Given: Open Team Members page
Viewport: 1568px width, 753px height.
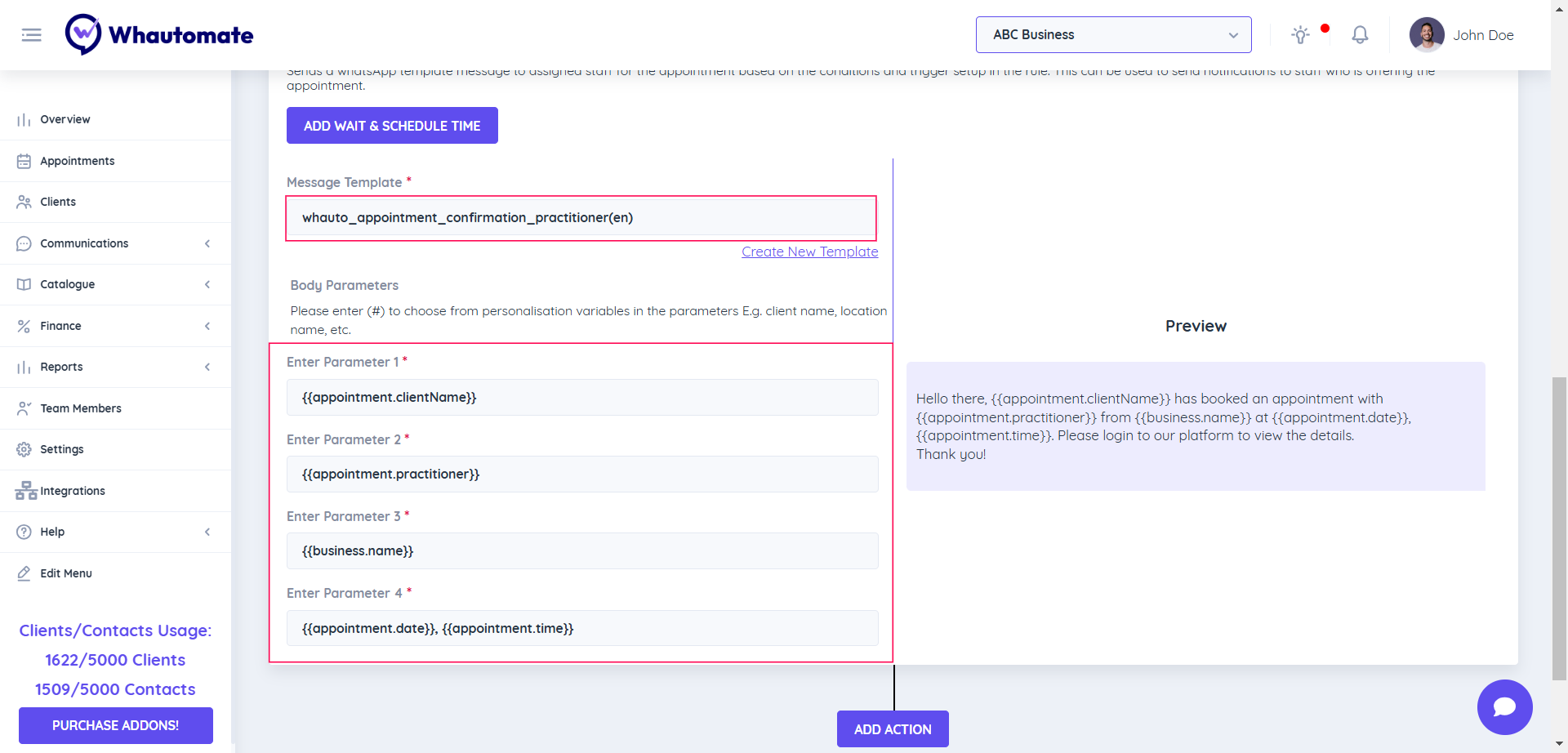Looking at the screenshot, I should (x=81, y=408).
